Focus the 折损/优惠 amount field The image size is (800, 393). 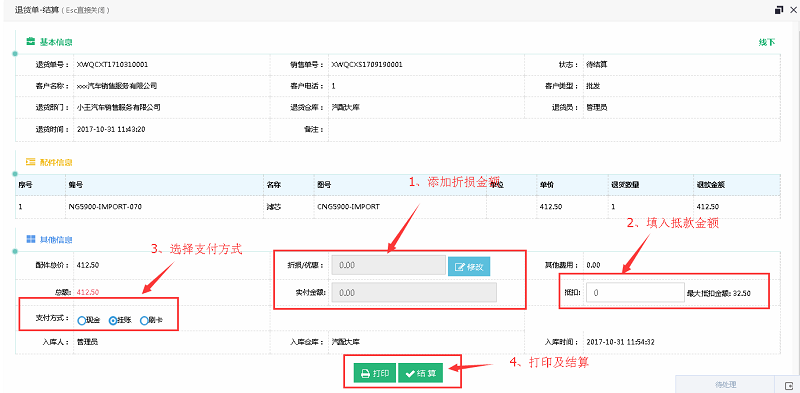pos(389,265)
